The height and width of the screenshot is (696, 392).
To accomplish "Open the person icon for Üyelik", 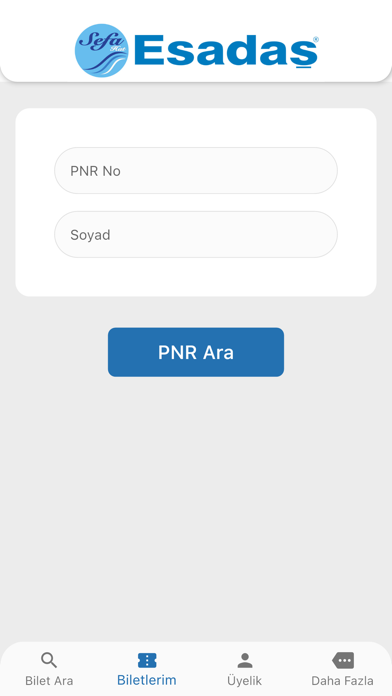I will (245, 660).
